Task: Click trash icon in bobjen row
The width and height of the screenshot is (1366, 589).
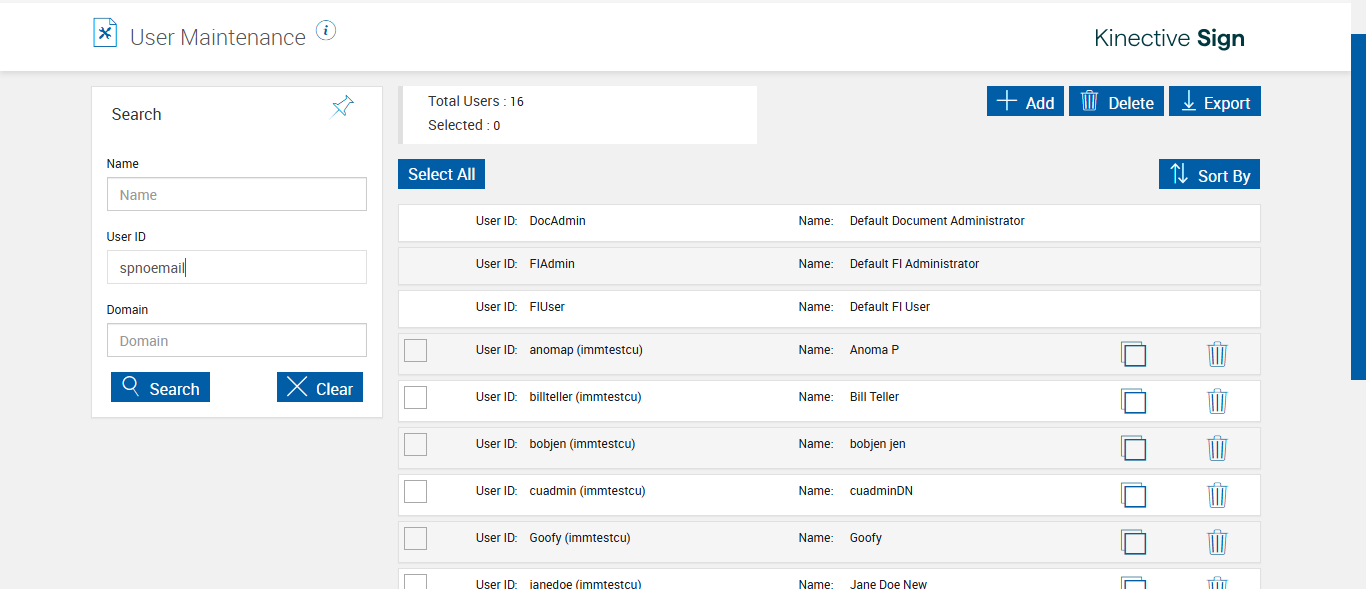Action: 1217,448
